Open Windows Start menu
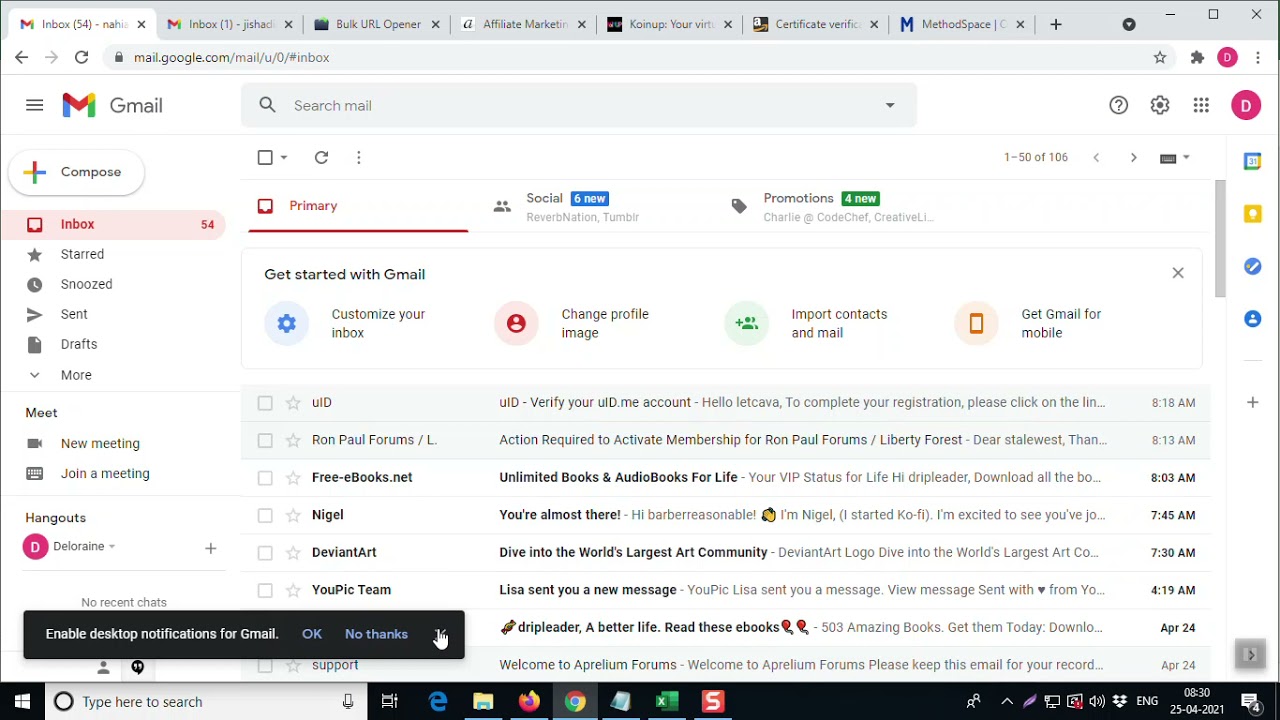 pos(22,702)
